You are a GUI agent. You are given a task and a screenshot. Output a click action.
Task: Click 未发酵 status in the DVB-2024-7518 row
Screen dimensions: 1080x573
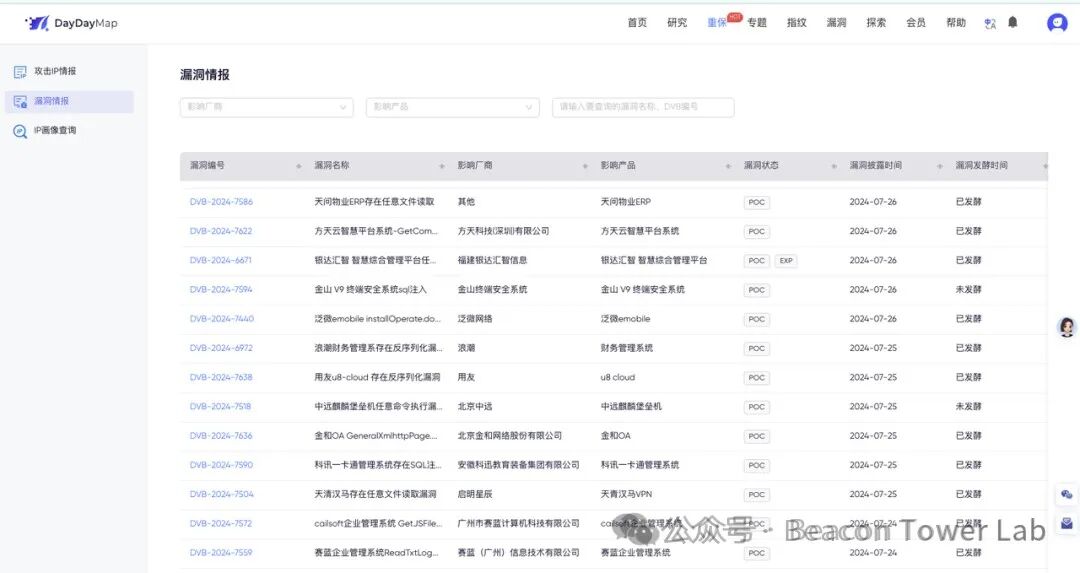[968, 406]
